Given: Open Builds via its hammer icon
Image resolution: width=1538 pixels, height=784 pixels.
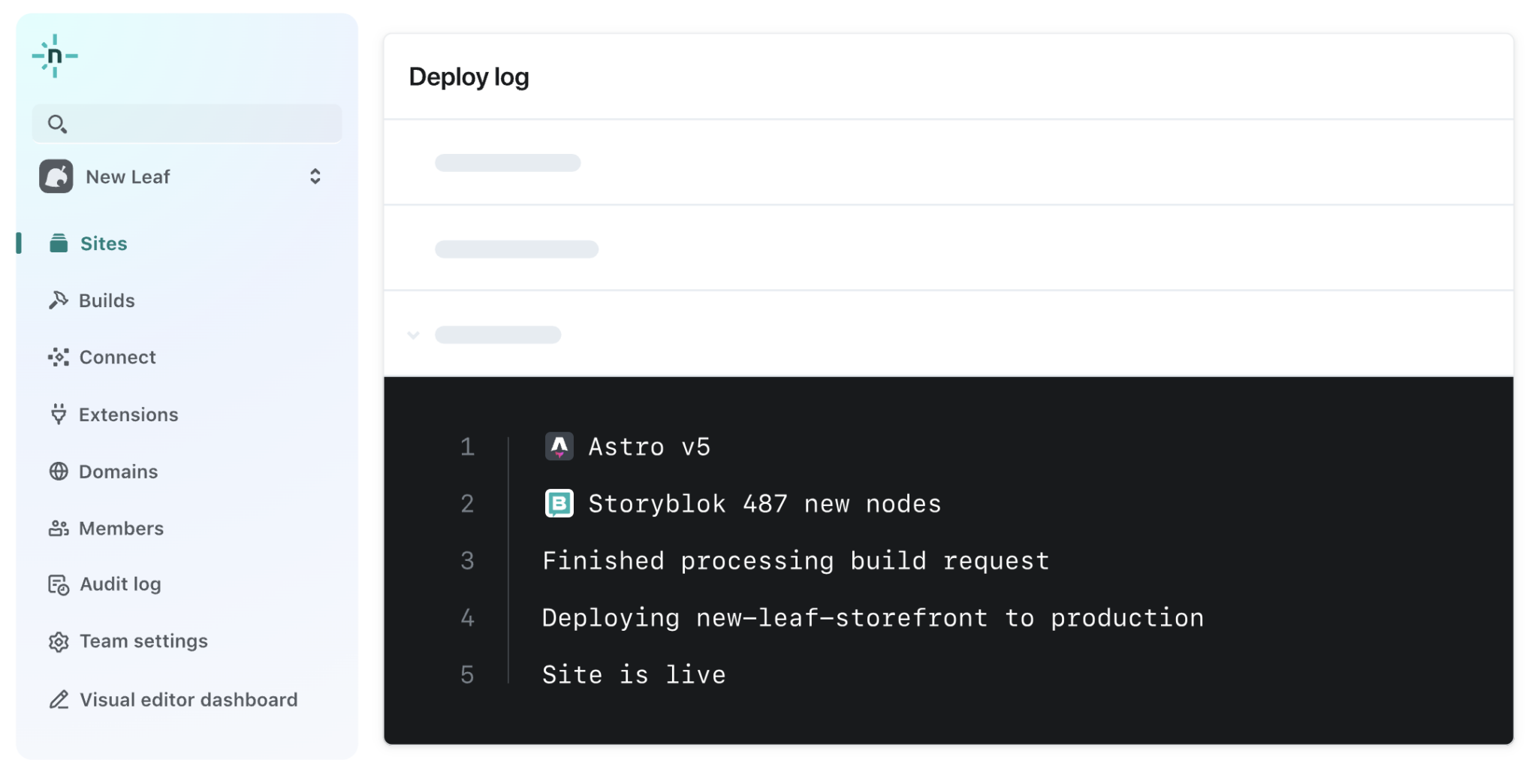Looking at the screenshot, I should [59, 300].
